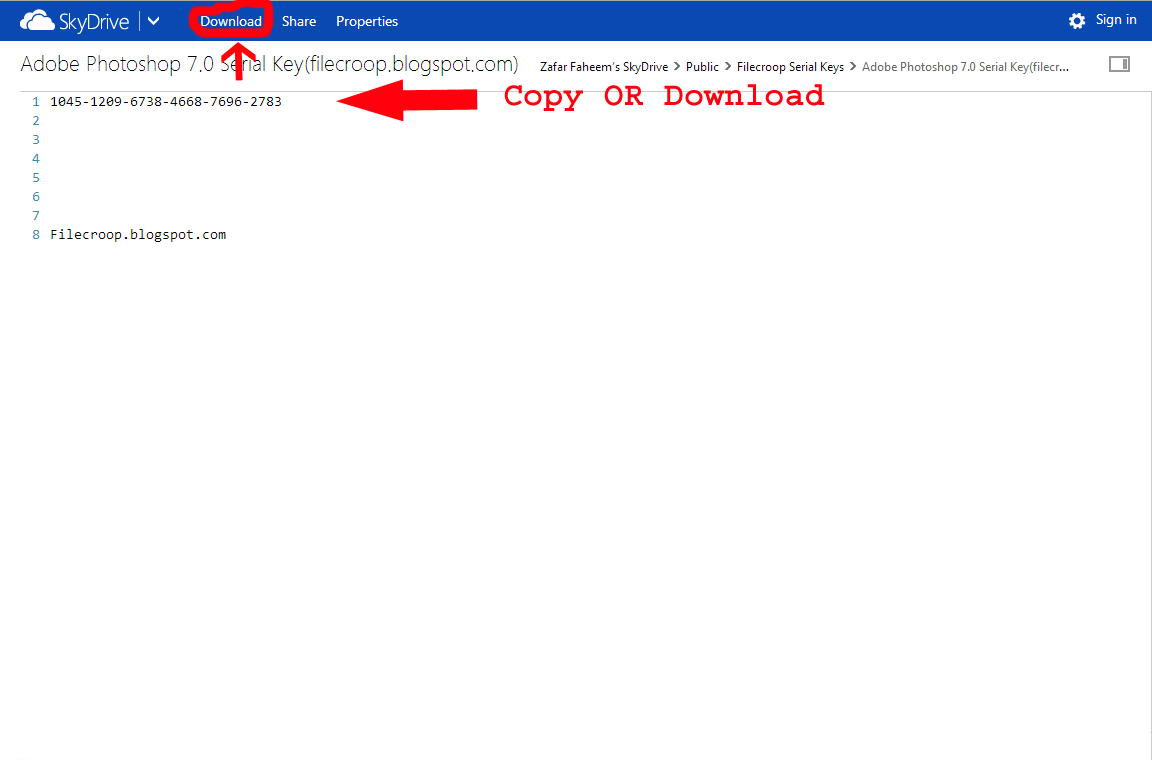Click line number 5 in the gutter
This screenshot has width=1152, height=760.
[36, 177]
